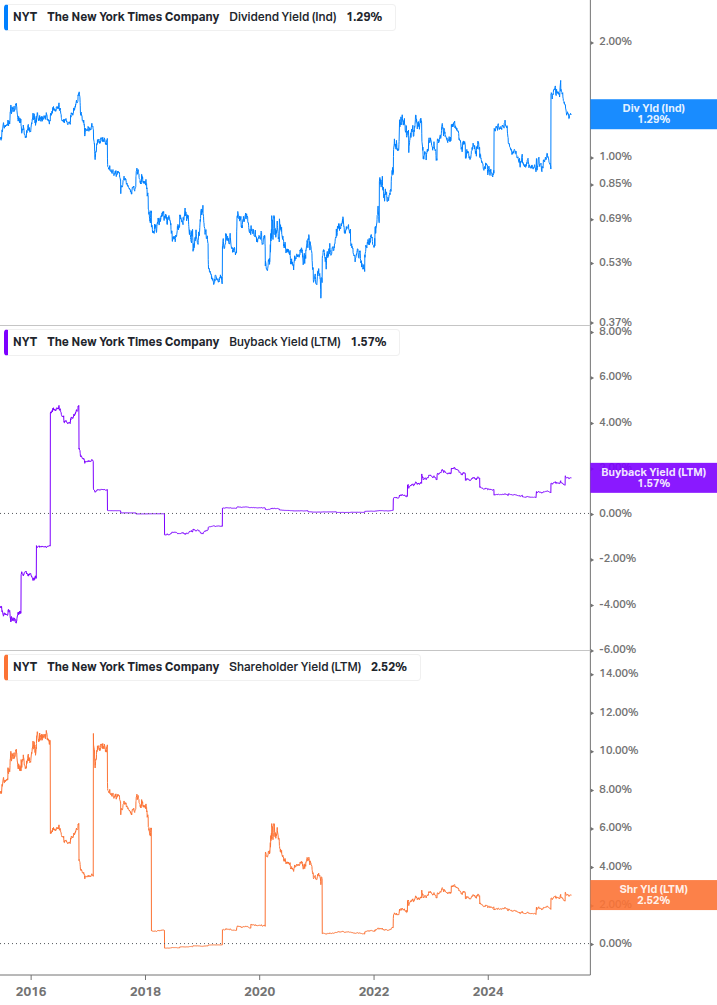Click the 2018 label on the time axis
The image size is (717, 1005).
point(145,992)
